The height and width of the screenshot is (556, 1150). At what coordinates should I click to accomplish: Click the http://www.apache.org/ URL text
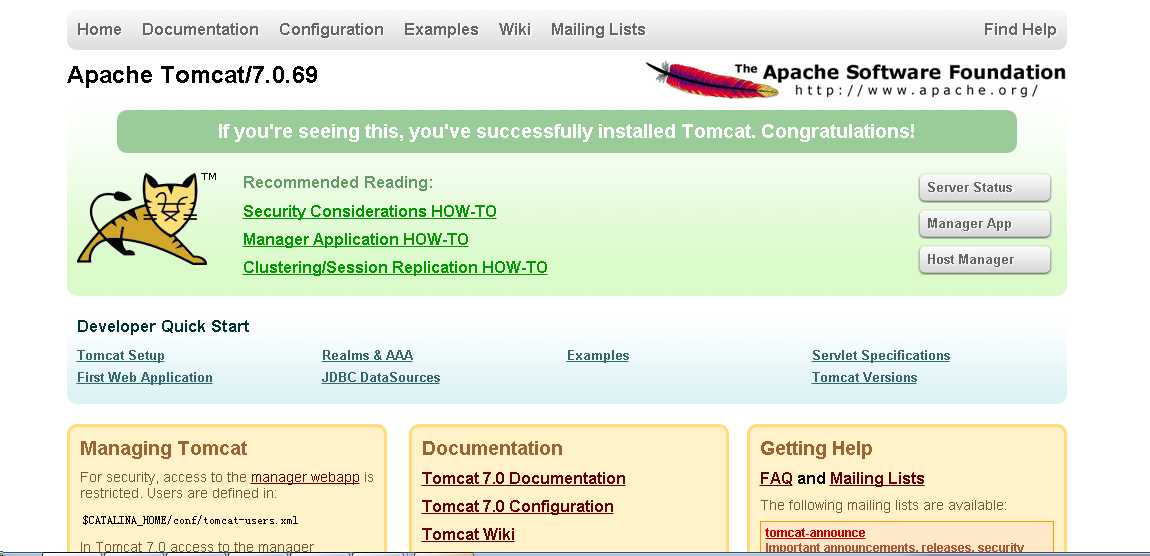[917, 90]
